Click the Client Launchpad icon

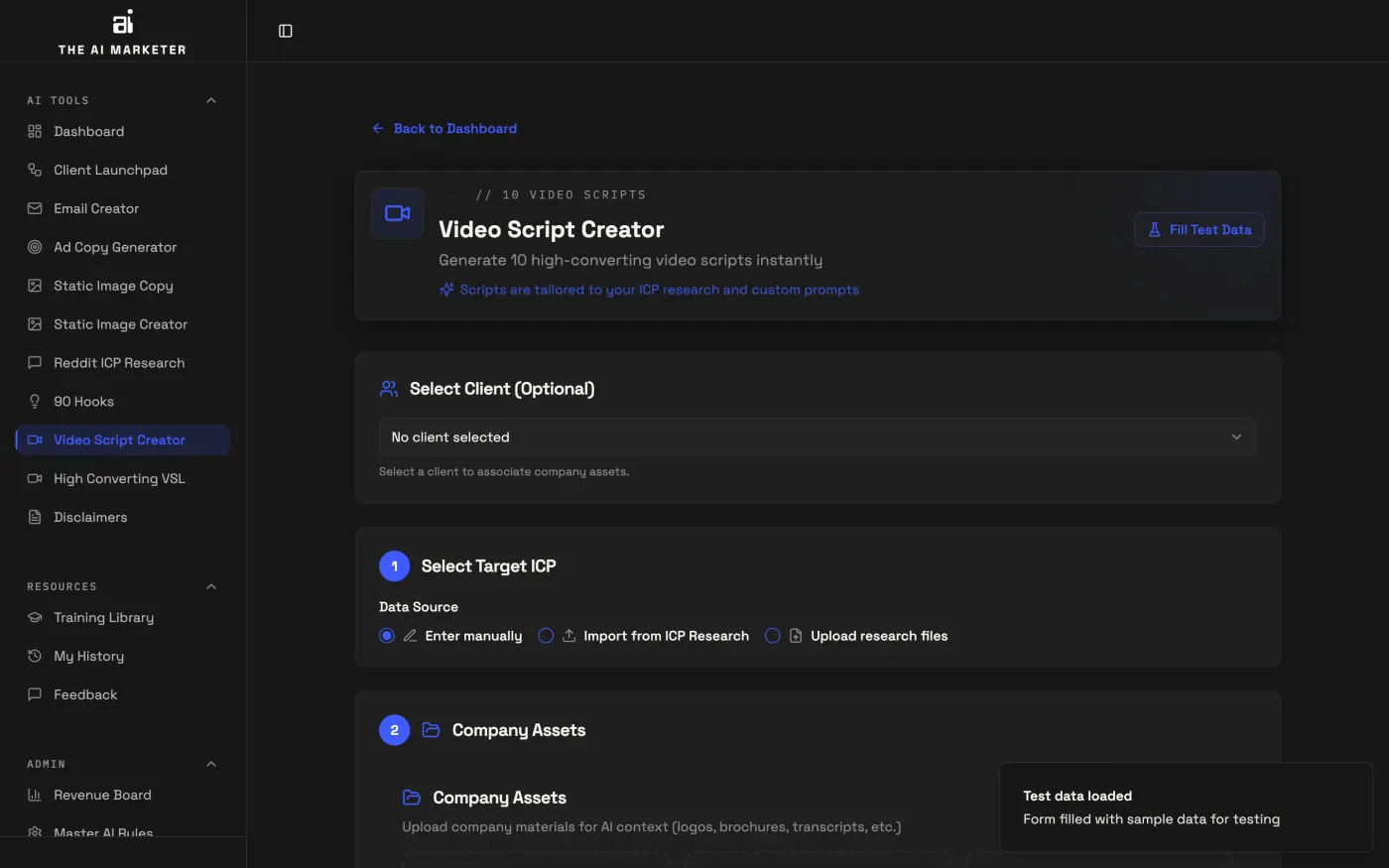coord(35,170)
